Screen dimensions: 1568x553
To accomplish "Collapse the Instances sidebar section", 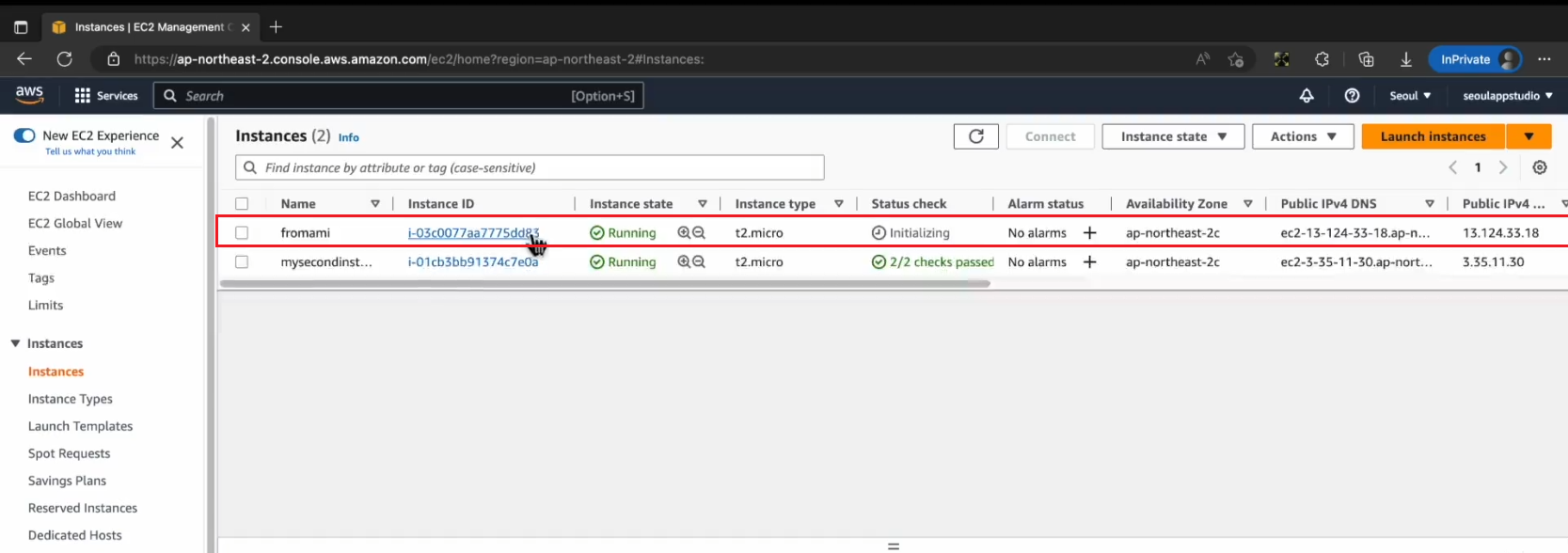I will 15,343.
